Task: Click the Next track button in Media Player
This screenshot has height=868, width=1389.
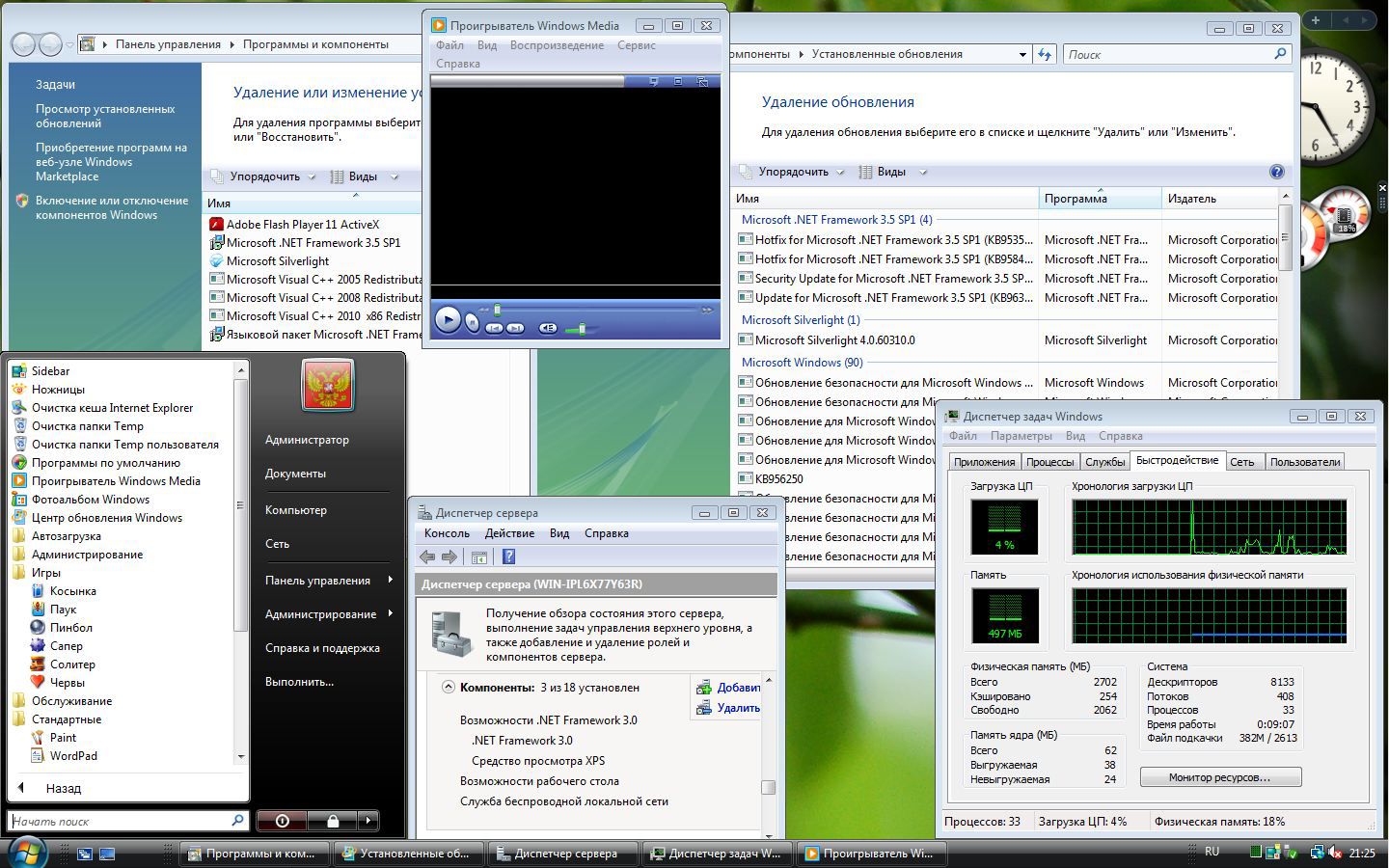Action: coord(515,328)
